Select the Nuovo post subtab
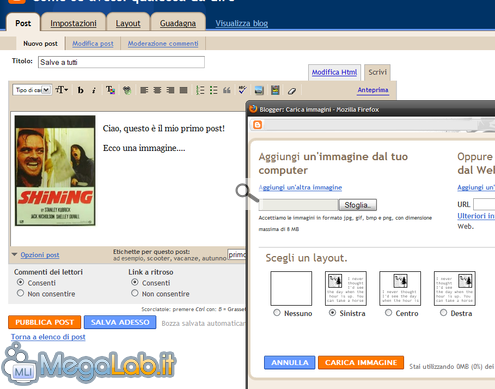 coord(40,44)
